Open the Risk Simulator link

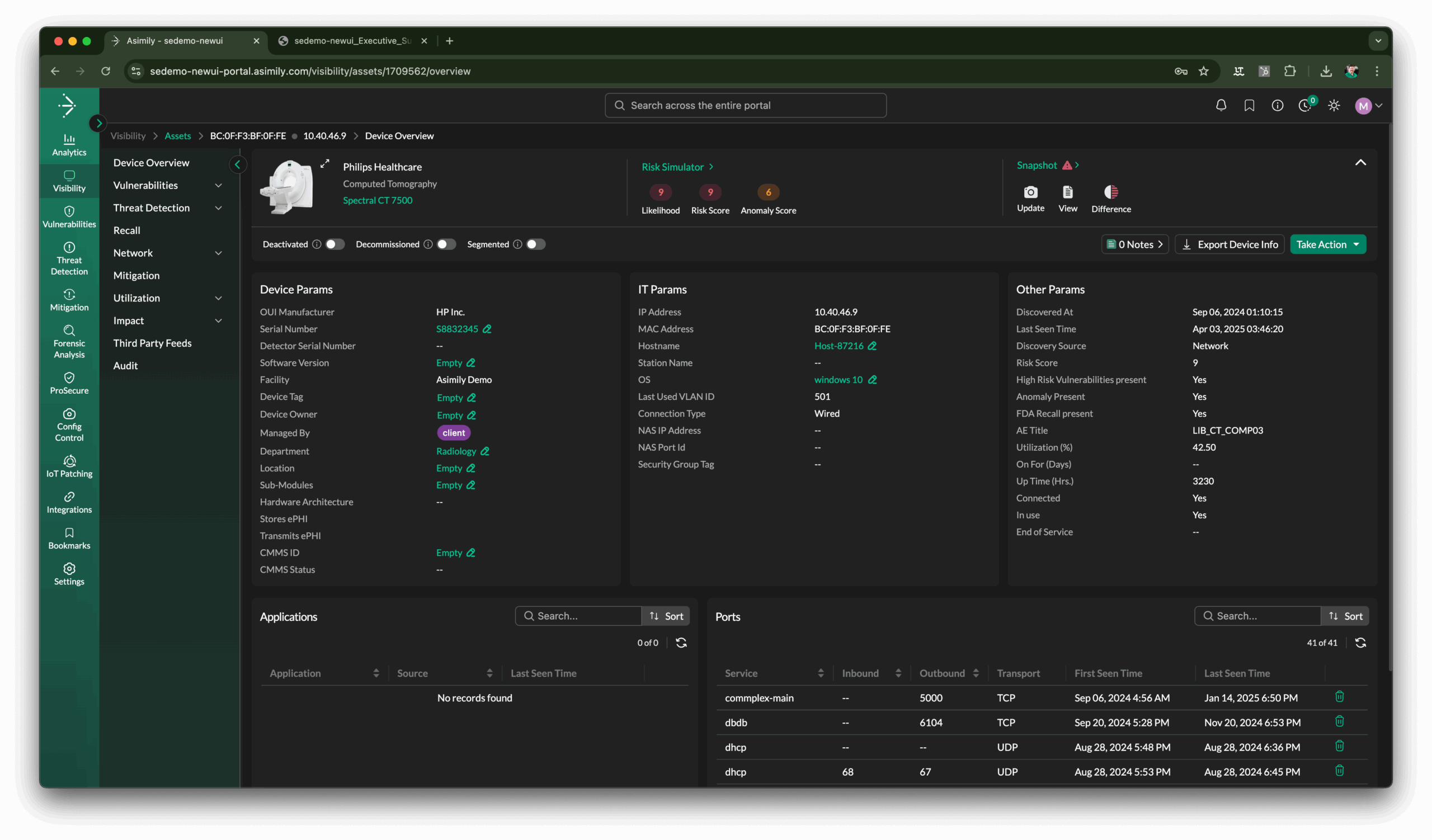(x=677, y=167)
